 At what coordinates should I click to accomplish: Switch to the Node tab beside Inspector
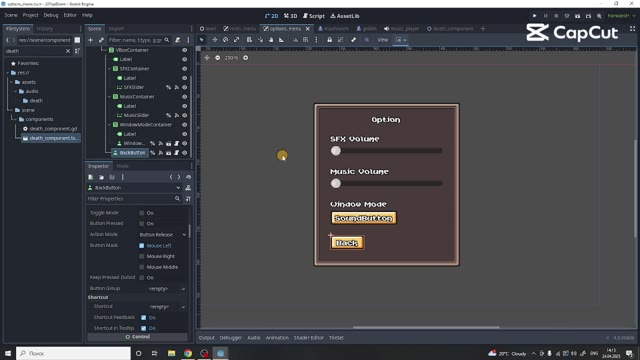pos(122,166)
